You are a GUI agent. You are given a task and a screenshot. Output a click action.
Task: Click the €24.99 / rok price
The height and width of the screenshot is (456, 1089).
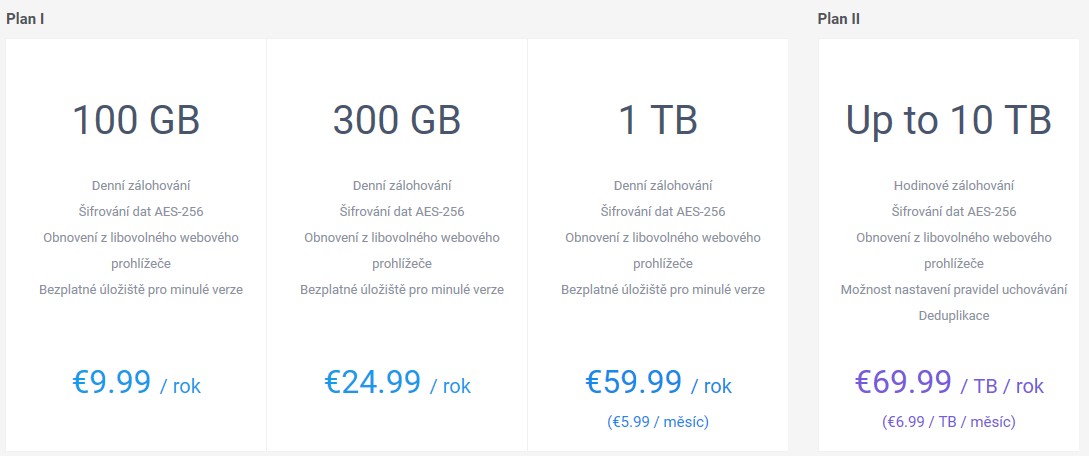pos(397,382)
